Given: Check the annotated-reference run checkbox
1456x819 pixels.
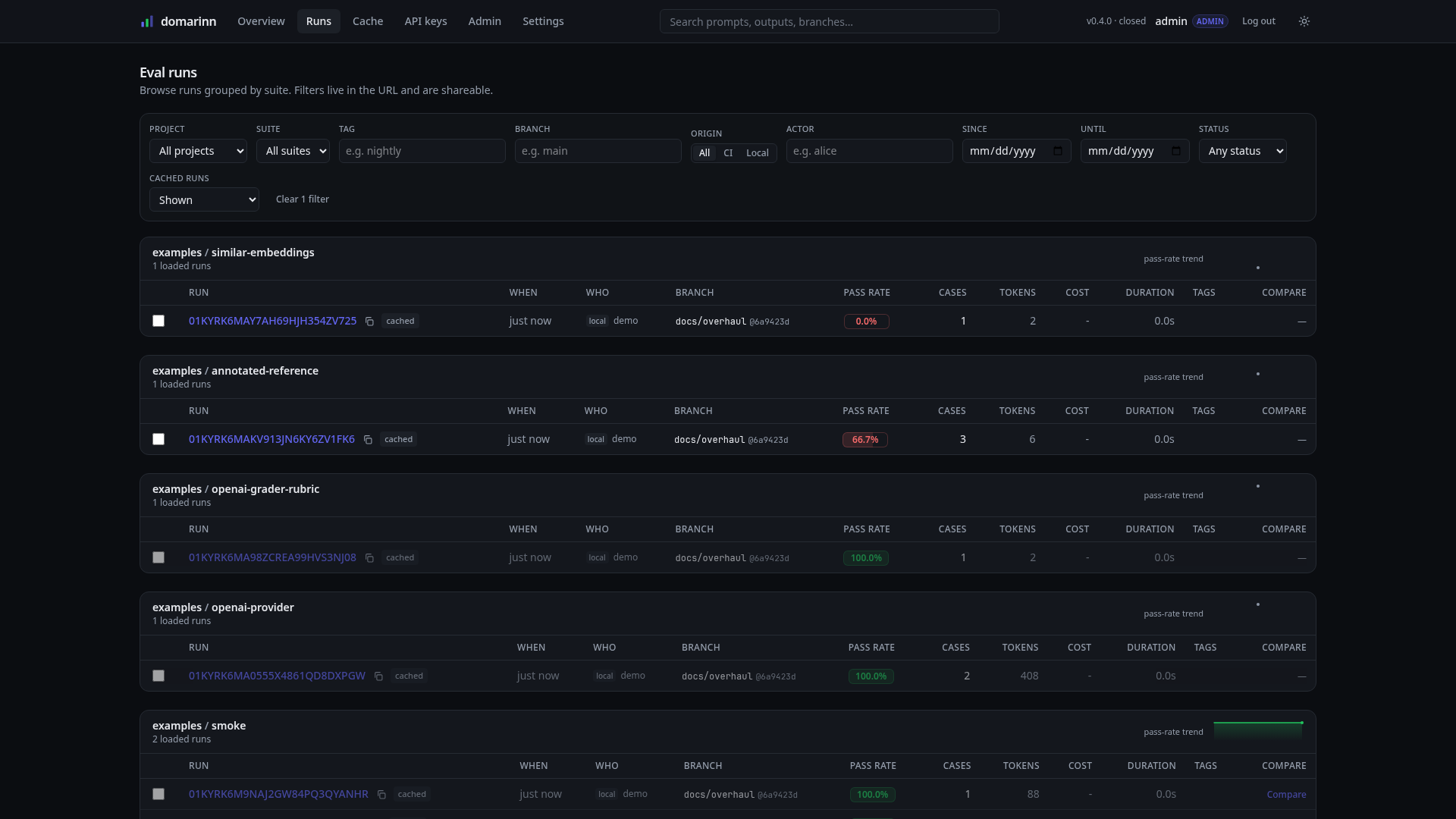Looking at the screenshot, I should [x=158, y=439].
